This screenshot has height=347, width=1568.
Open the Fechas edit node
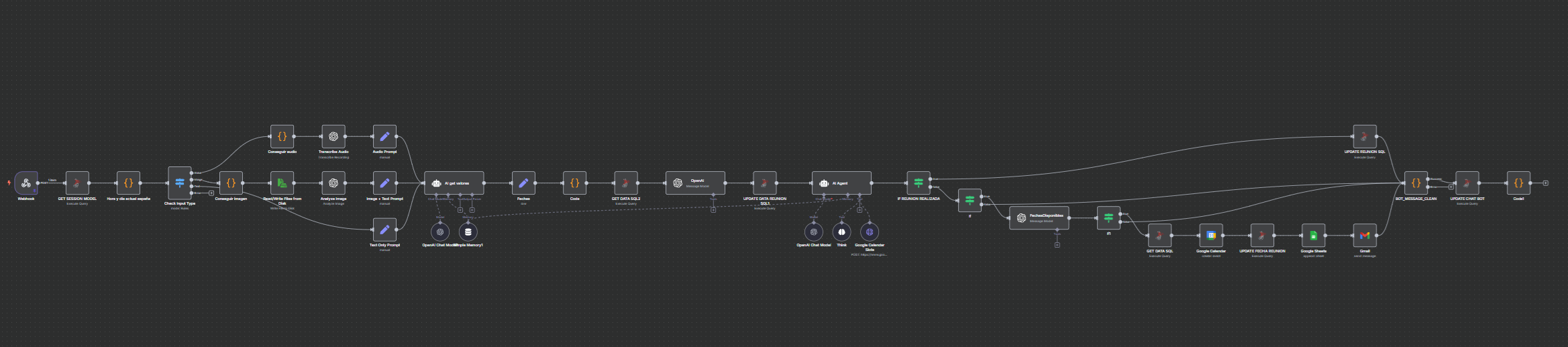point(523,183)
